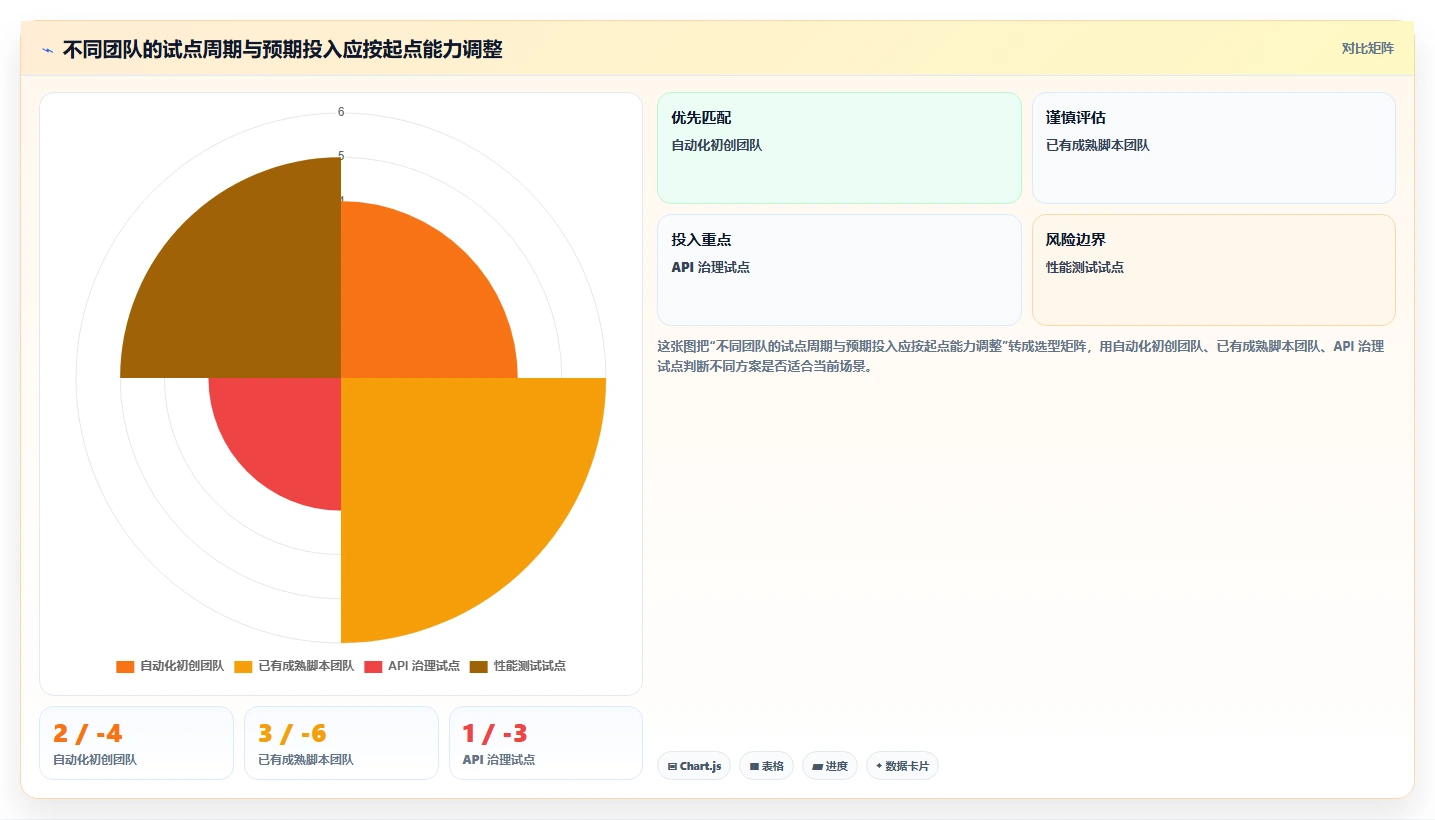Click the lightning icon beside the title
Viewport: 1435px width, 820px height.
coord(48,50)
